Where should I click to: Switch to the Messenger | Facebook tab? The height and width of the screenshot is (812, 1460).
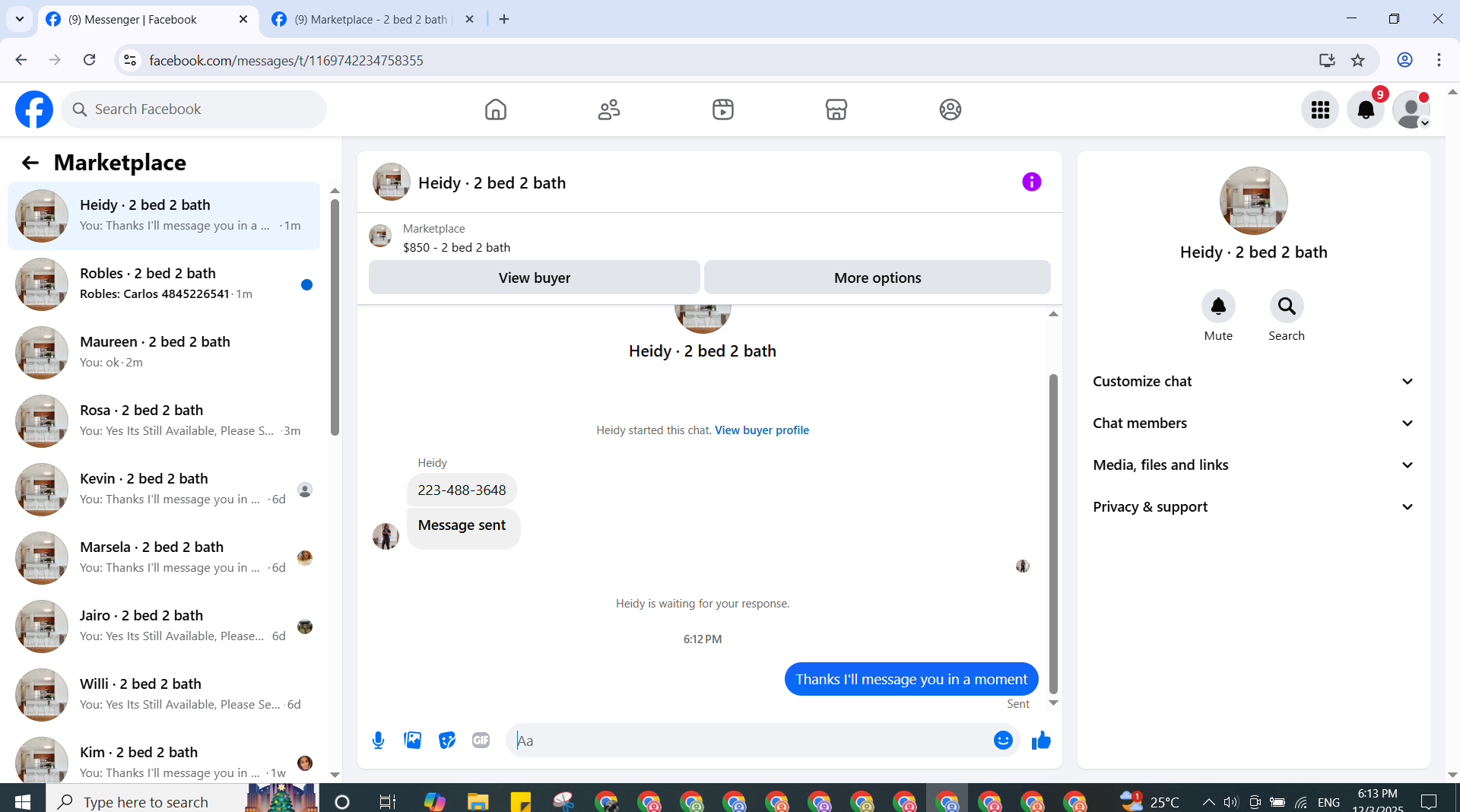coord(148,20)
